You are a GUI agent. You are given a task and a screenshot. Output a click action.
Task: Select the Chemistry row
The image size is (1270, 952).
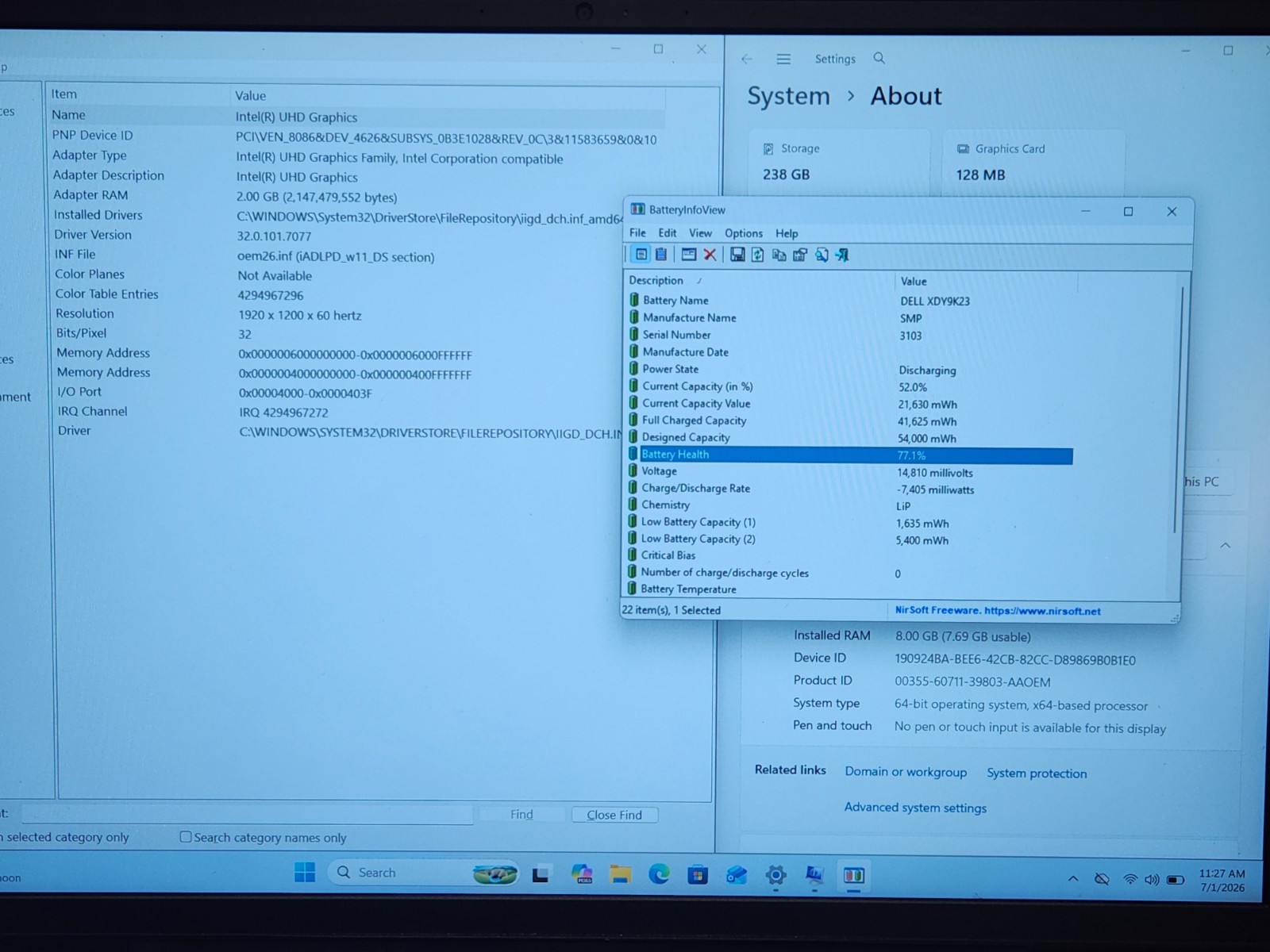[849, 505]
